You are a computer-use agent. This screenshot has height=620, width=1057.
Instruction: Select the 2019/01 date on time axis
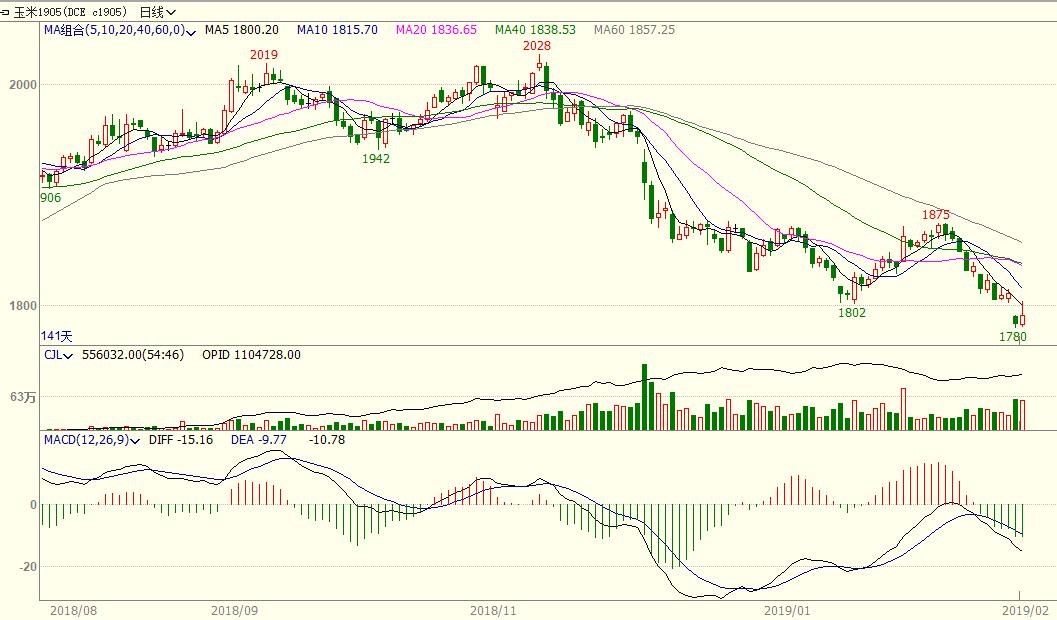pos(785,608)
